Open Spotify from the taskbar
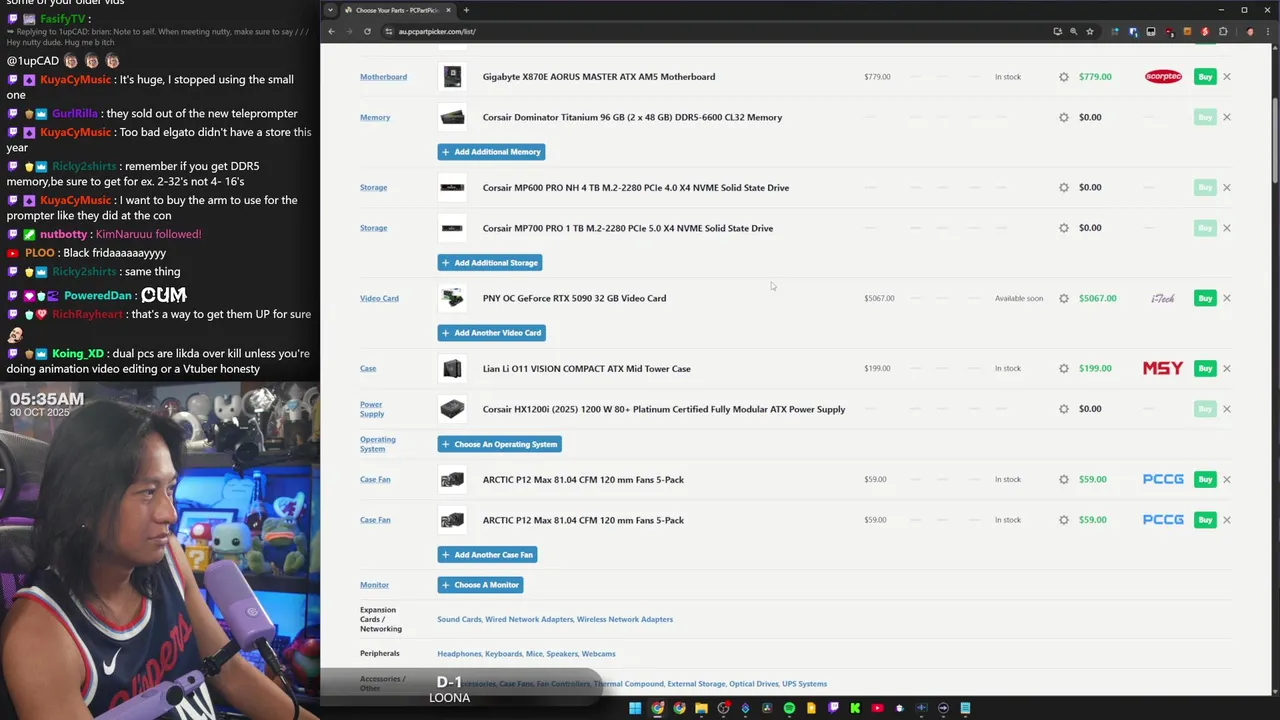Screen dimensions: 1280x720 (789, 708)
